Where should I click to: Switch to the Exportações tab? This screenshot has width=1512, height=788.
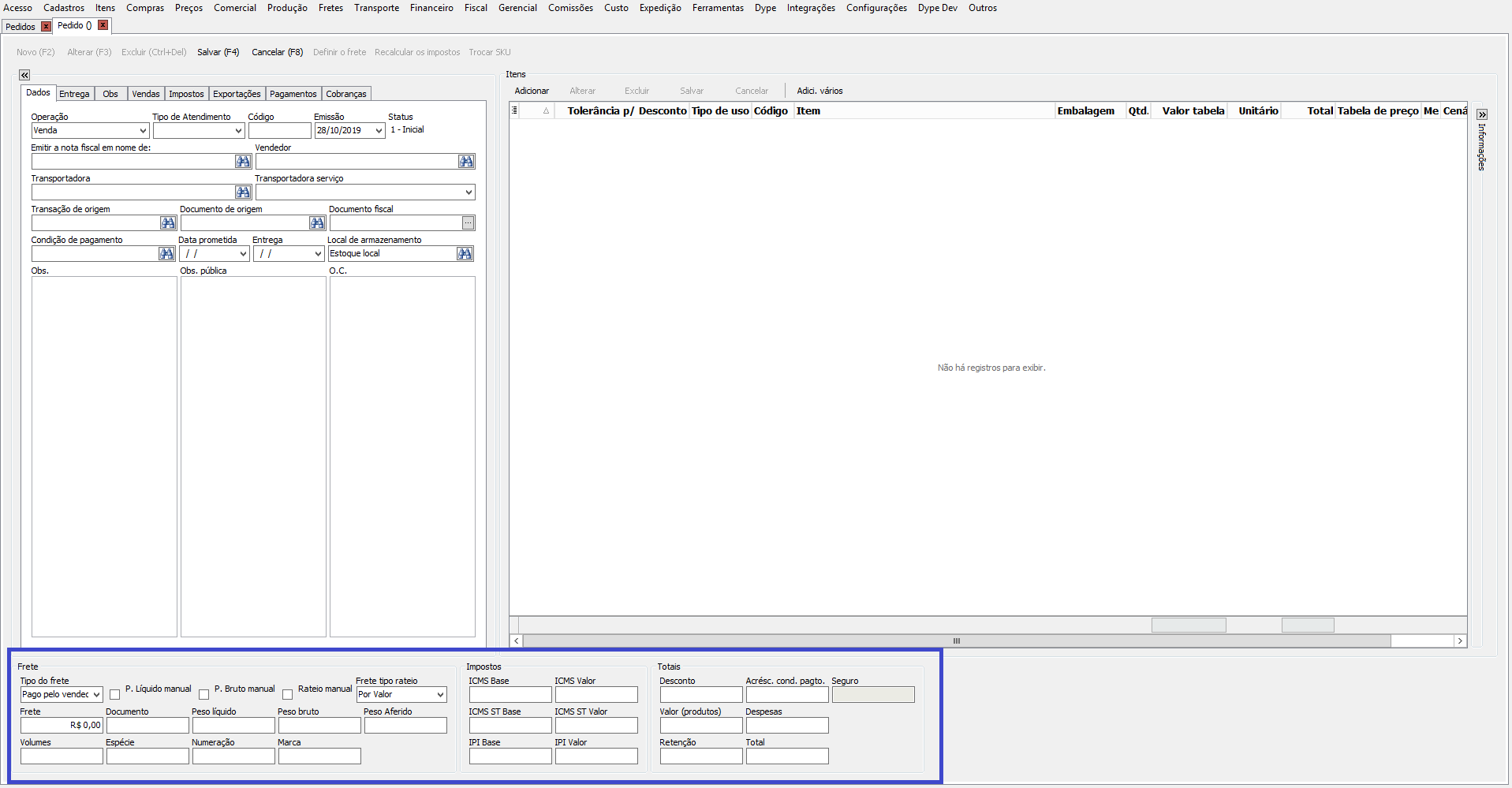[x=237, y=94]
